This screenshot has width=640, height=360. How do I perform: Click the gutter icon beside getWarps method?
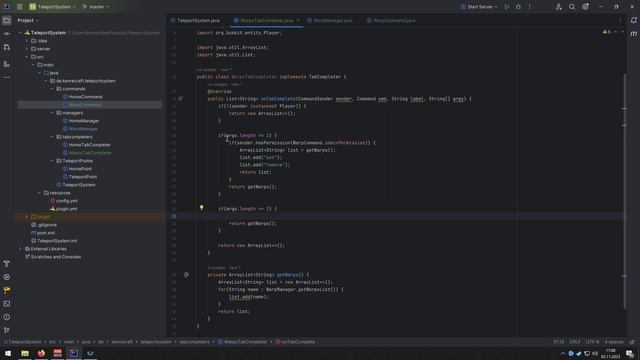click(x=186, y=275)
